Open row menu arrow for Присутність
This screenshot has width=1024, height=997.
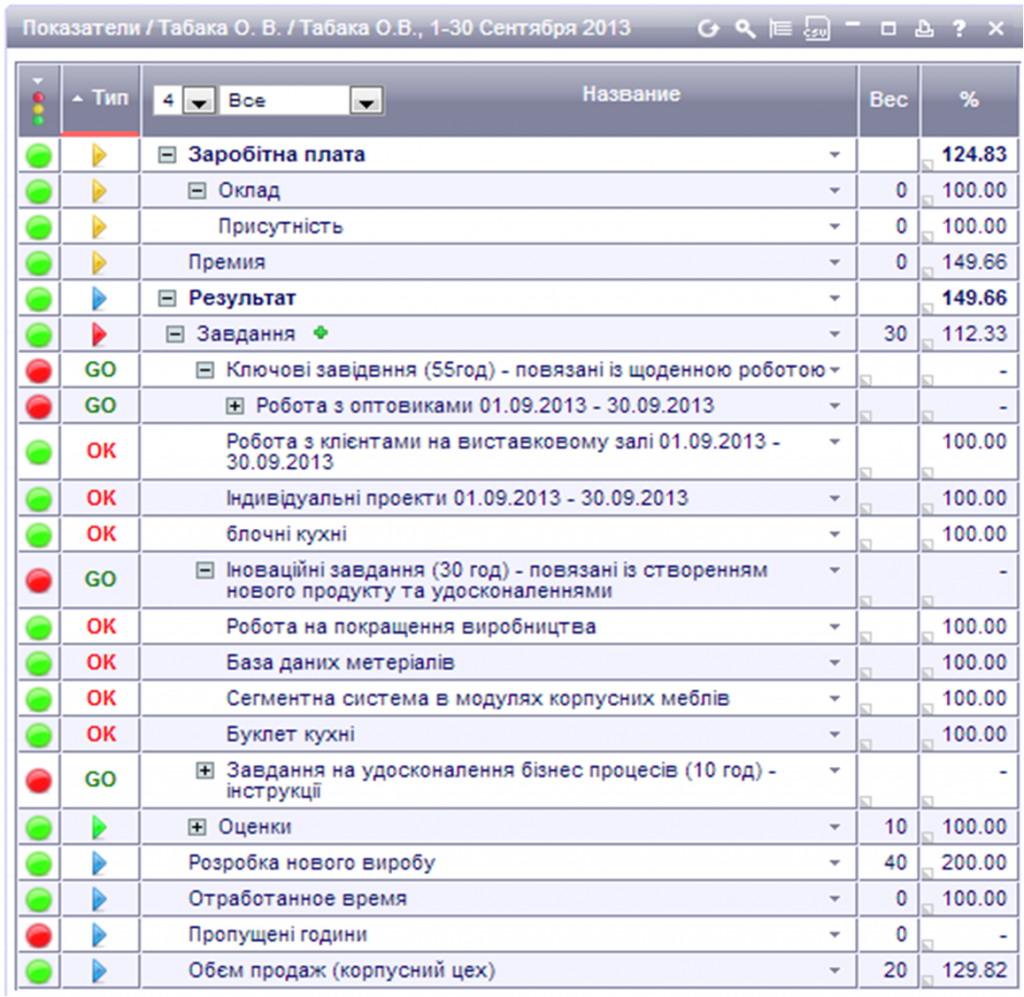(835, 227)
